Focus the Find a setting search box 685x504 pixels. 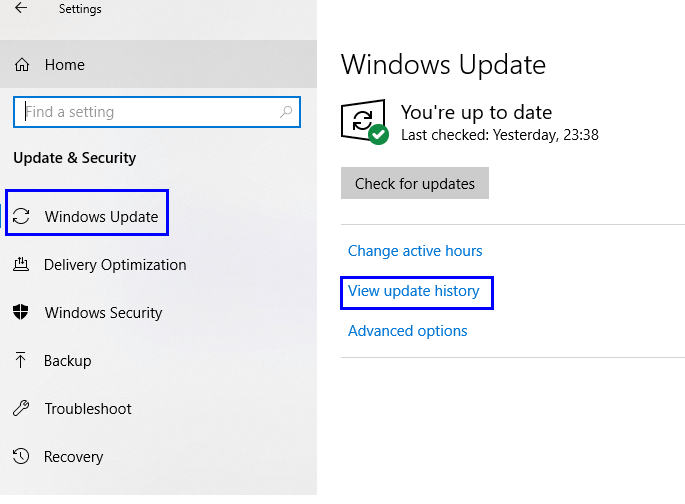click(x=157, y=112)
